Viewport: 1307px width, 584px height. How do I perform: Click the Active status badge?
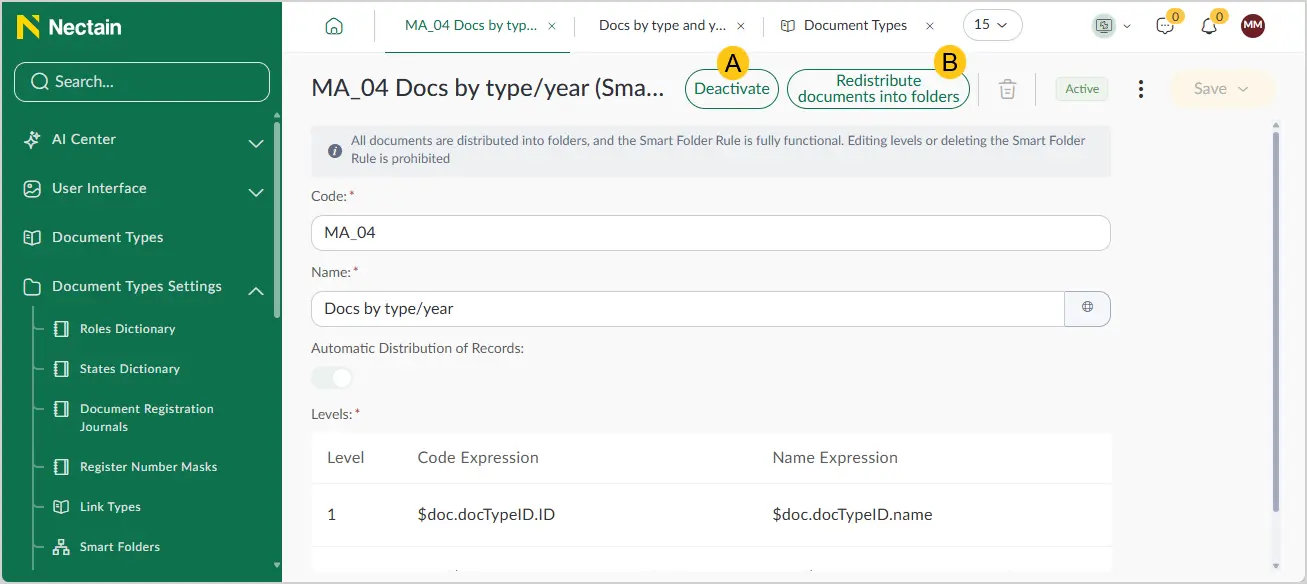pos(1082,89)
